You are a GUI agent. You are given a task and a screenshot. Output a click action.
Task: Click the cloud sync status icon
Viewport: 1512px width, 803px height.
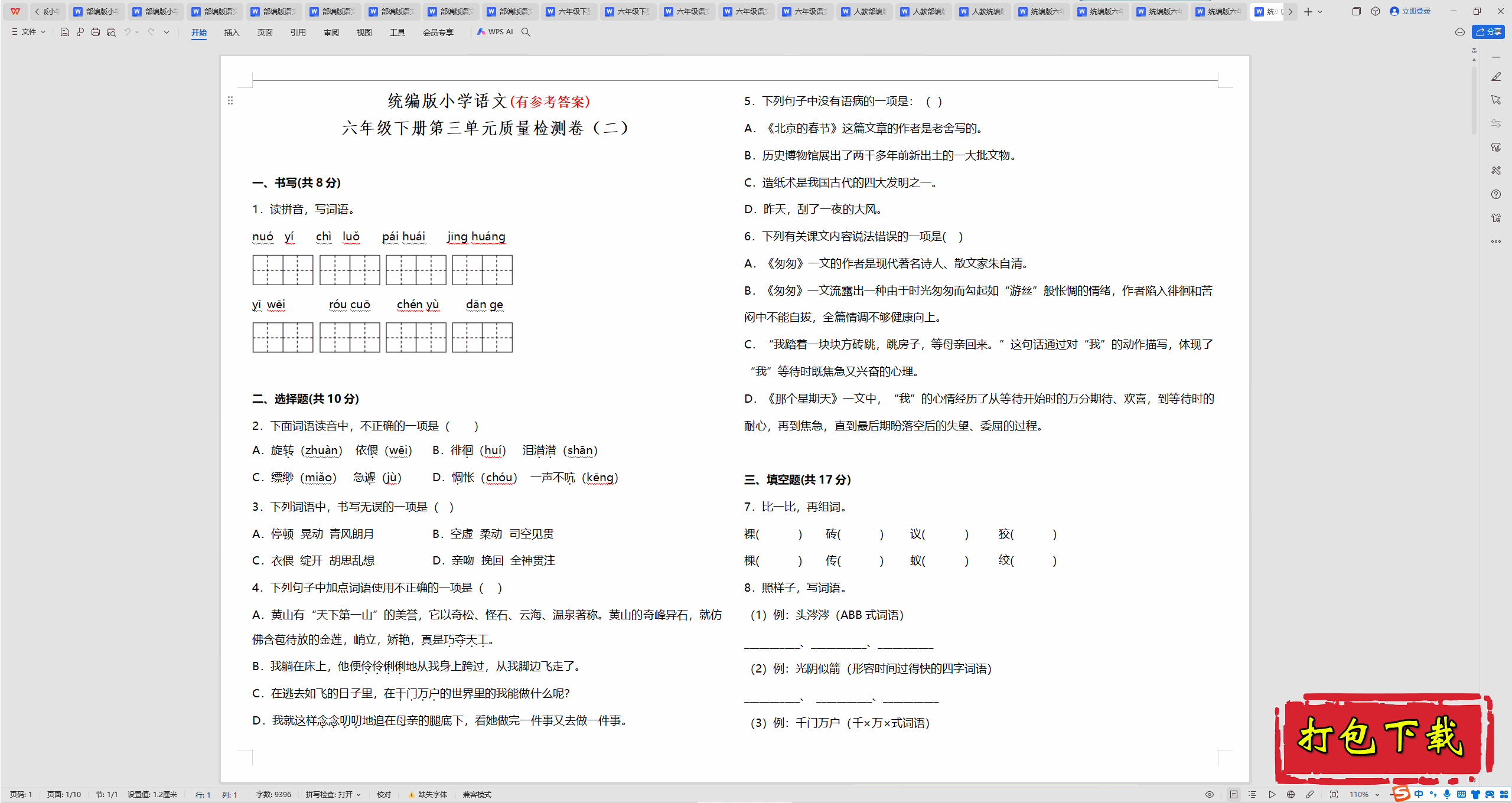click(1460, 32)
